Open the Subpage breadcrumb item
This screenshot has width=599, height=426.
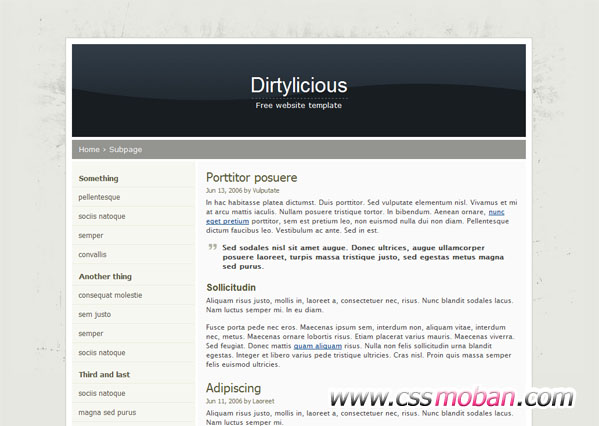tap(126, 149)
